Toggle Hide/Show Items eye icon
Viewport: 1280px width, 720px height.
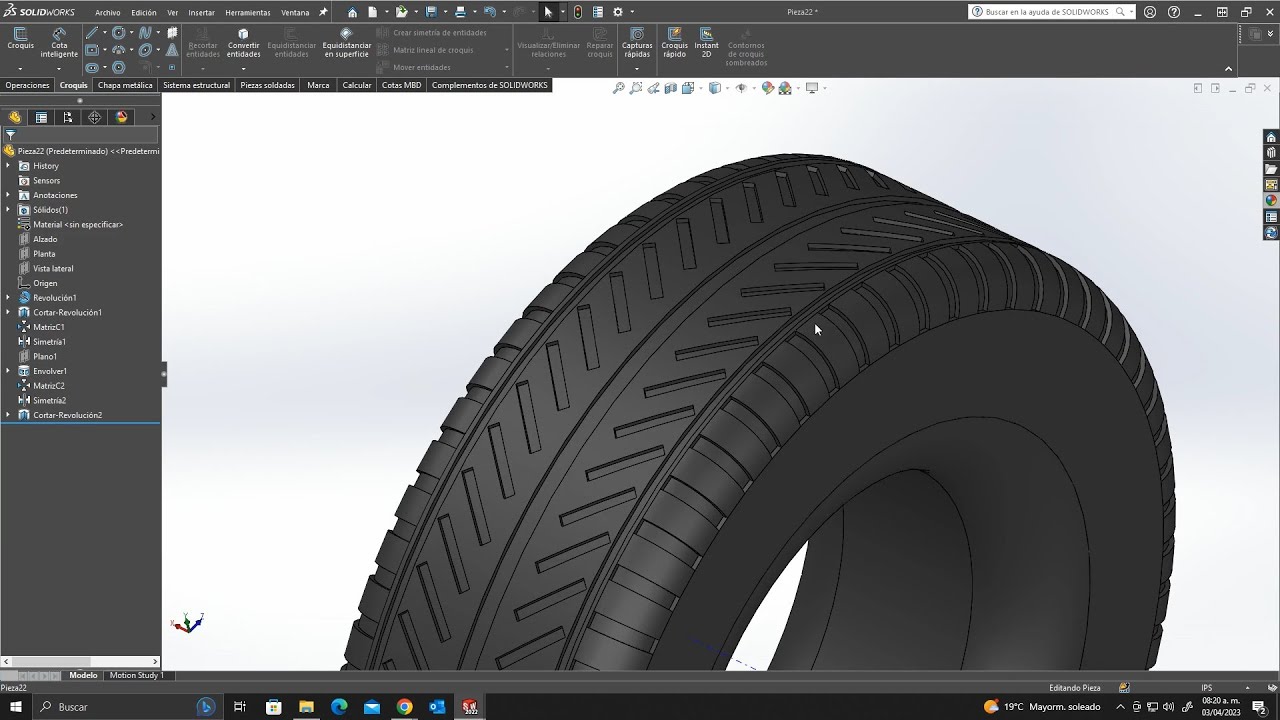coord(741,88)
